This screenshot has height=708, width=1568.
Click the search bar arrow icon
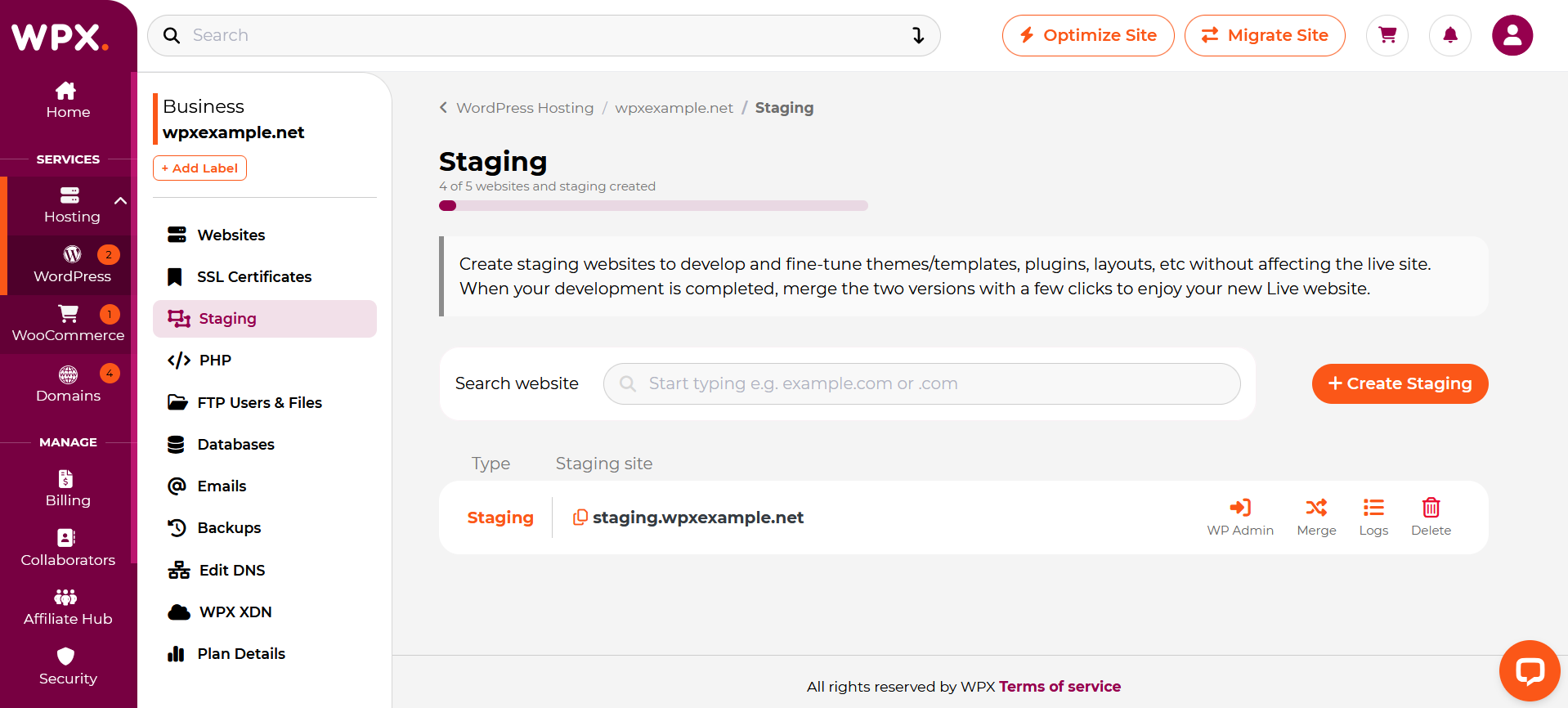click(x=918, y=35)
